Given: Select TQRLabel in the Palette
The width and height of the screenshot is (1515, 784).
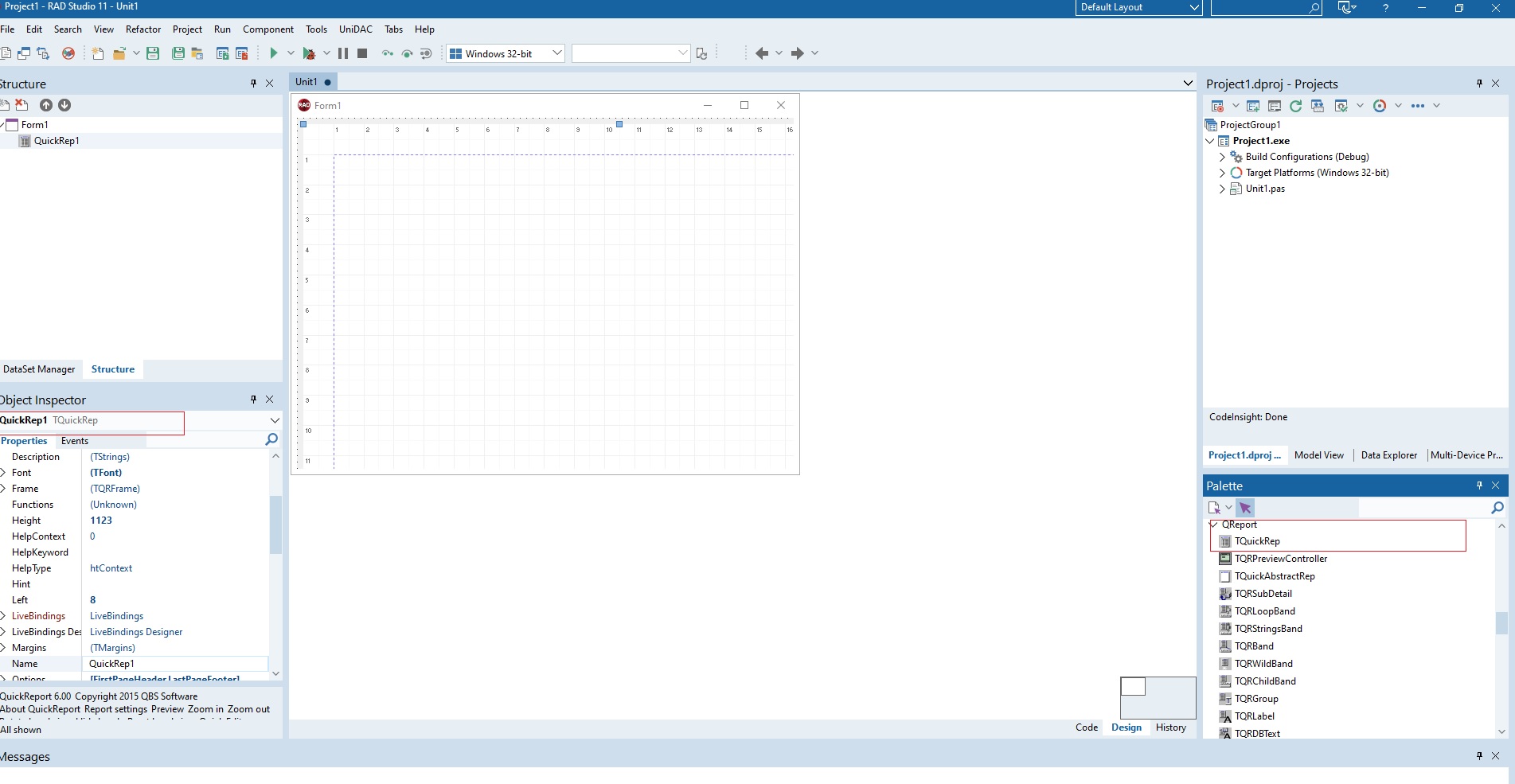Looking at the screenshot, I should [1255, 716].
